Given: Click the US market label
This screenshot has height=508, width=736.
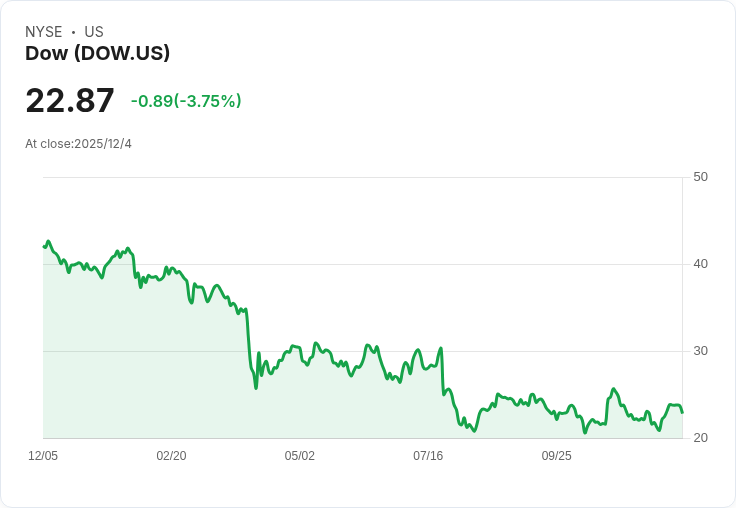Looking at the screenshot, I should pos(94,32).
